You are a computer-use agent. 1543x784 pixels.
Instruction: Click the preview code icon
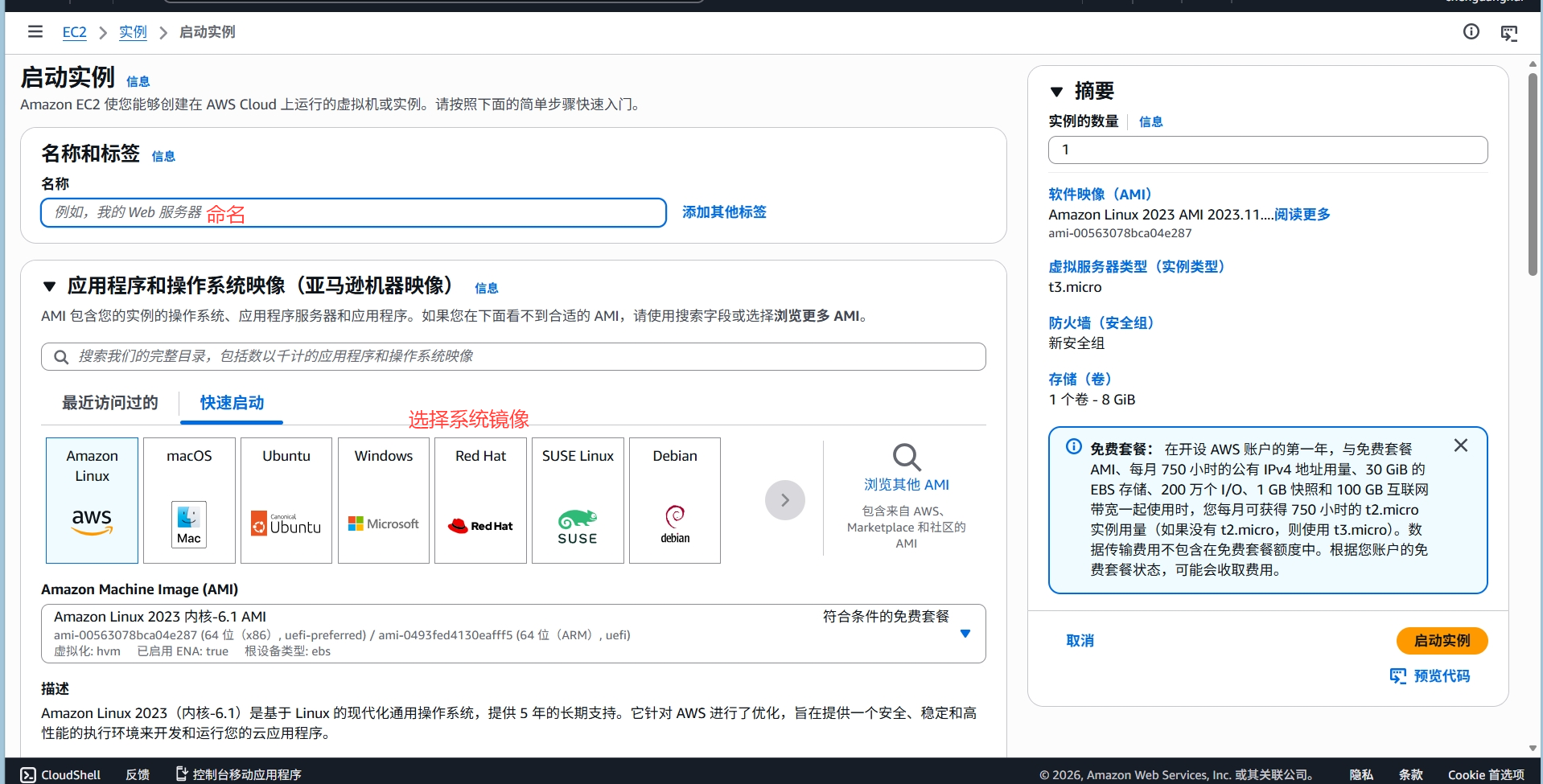1398,676
